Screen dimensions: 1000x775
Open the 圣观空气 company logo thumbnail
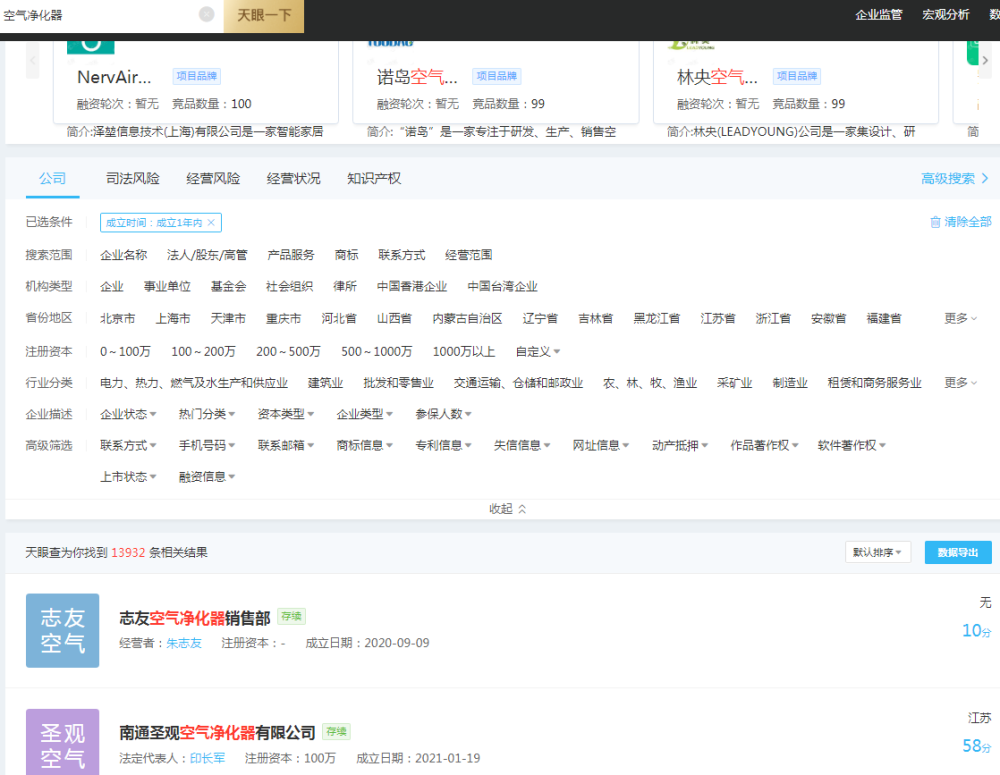pyautogui.click(x=62, y=742)
